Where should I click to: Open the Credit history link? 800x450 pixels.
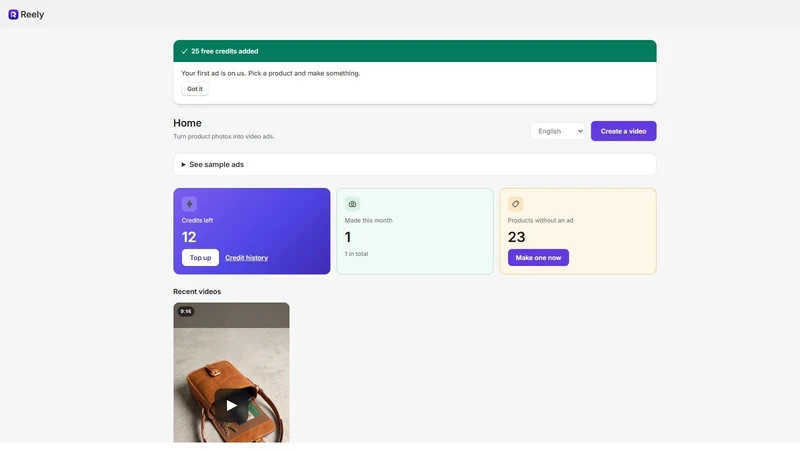[x=246, y=258]
